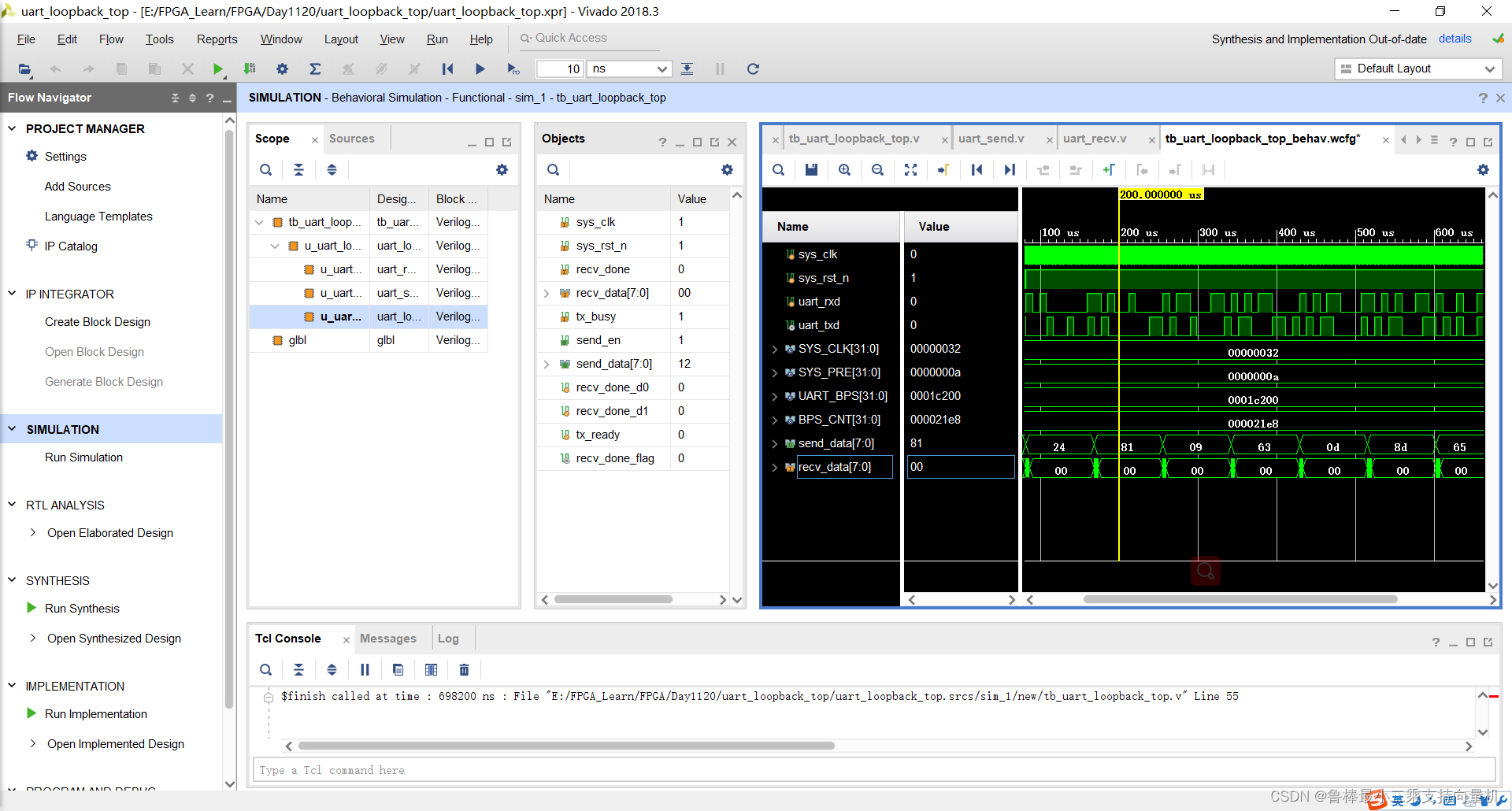Screen dimensions: 1512x811
Task: Click the yellow 200 us cursor marker
Action: pyautogui.click(x=1161, y=194)
